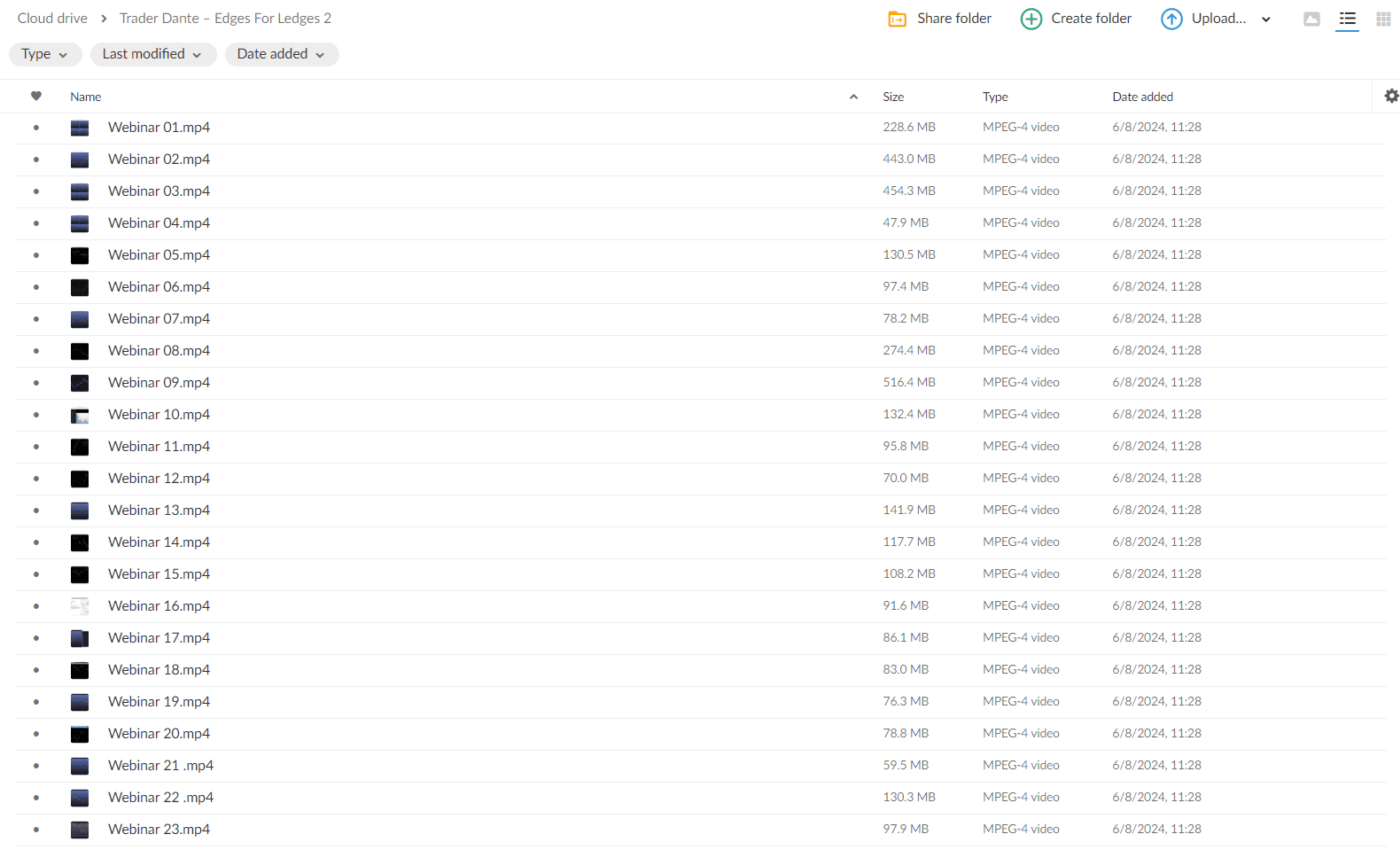Click the 47.9 MB size value
This screenshot has height=850, width=1400.
tap(906, 222)
